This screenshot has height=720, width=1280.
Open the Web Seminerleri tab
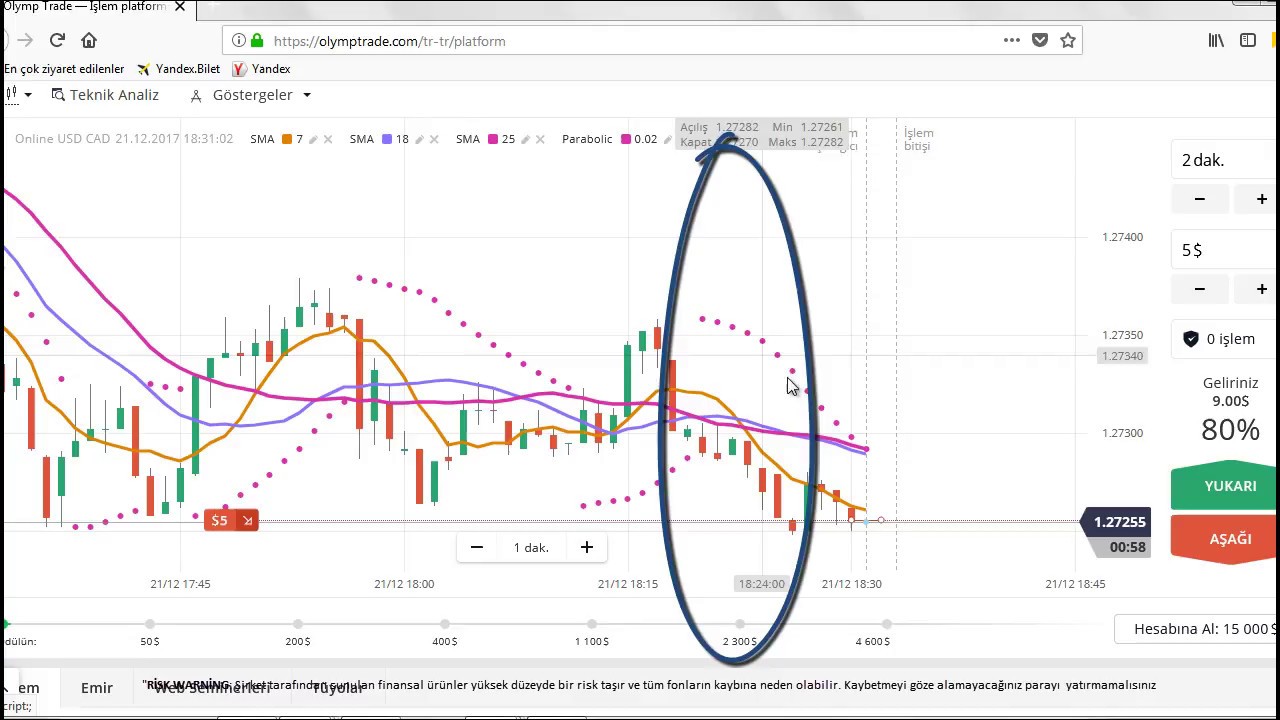click(211, 687)
